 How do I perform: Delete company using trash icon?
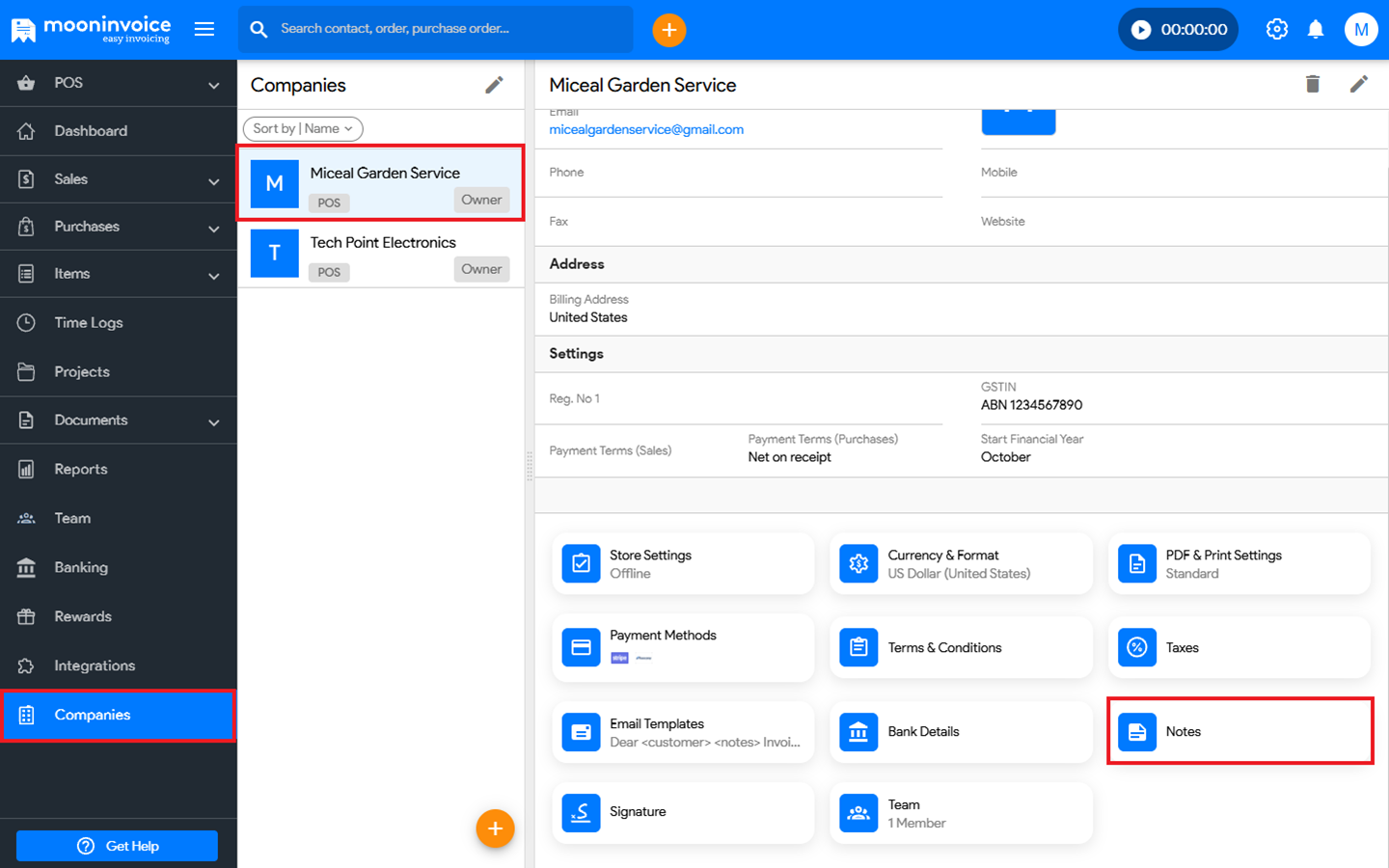(1312, 85)
